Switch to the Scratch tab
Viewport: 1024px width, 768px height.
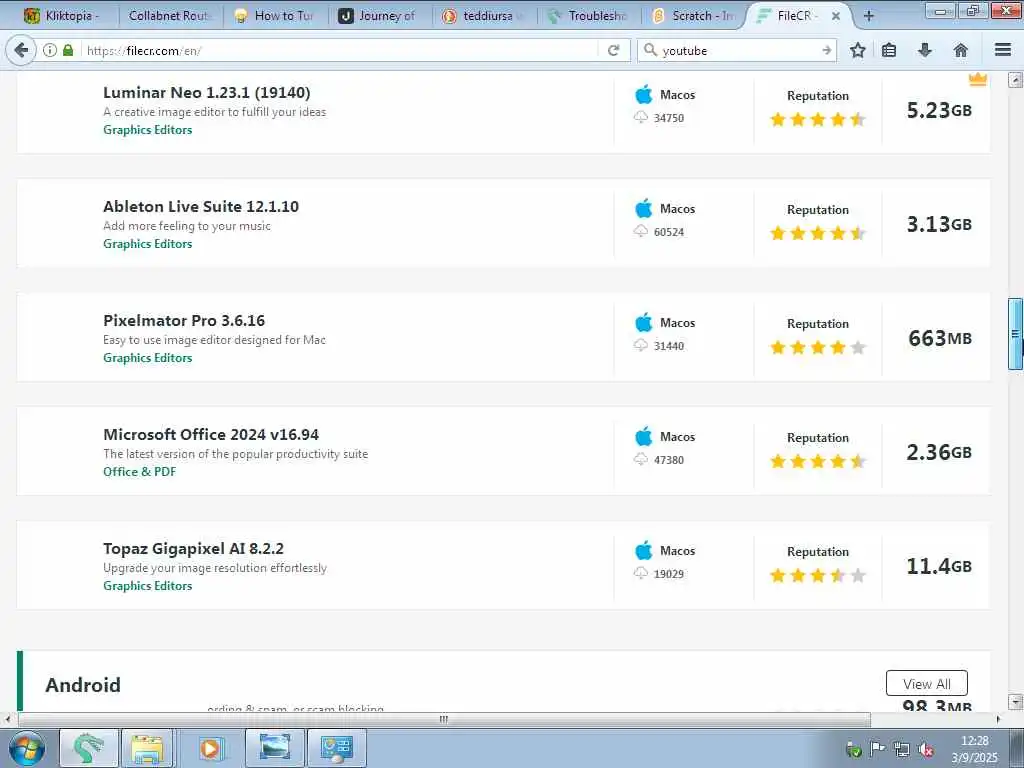click(693, 16)
